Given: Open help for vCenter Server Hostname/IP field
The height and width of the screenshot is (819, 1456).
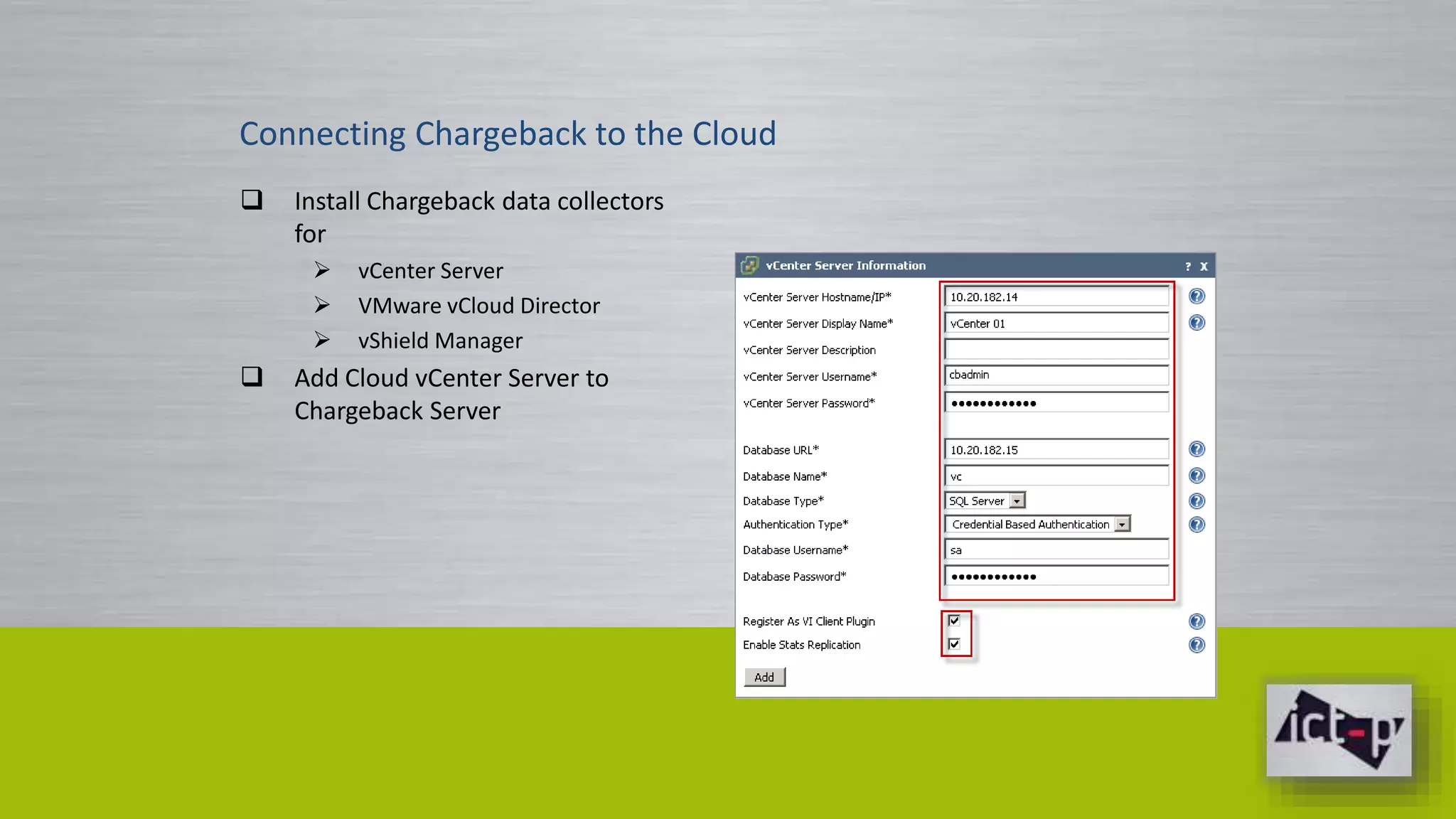Looking at the screenshot, I should pos(1197,296).
